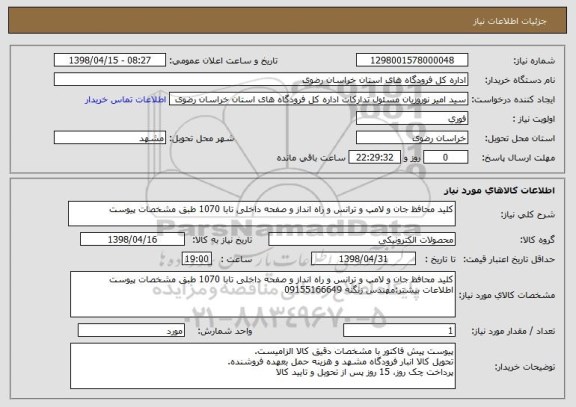Click the label مهلت ارسال پاسخ
This screenshot has width=576, height=407.
click(518, 158)
